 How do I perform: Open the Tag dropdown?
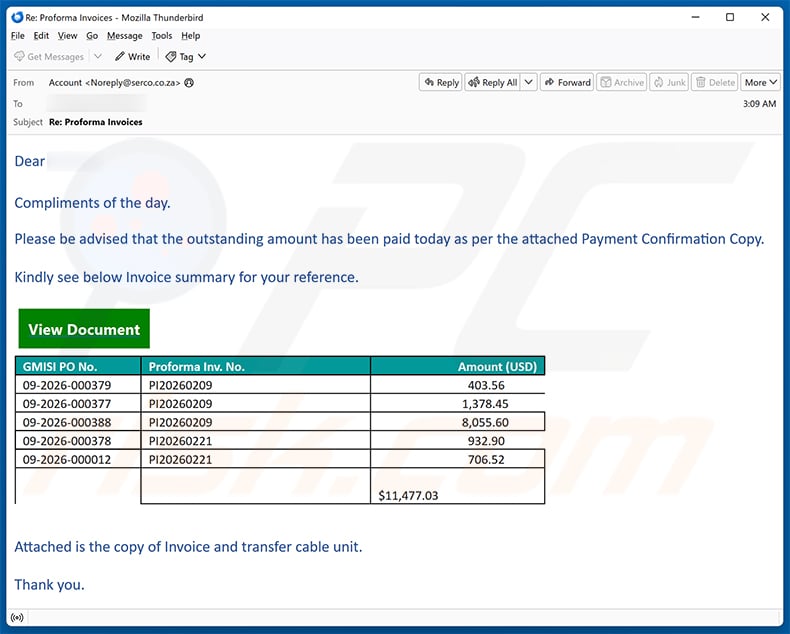[186, 56]
